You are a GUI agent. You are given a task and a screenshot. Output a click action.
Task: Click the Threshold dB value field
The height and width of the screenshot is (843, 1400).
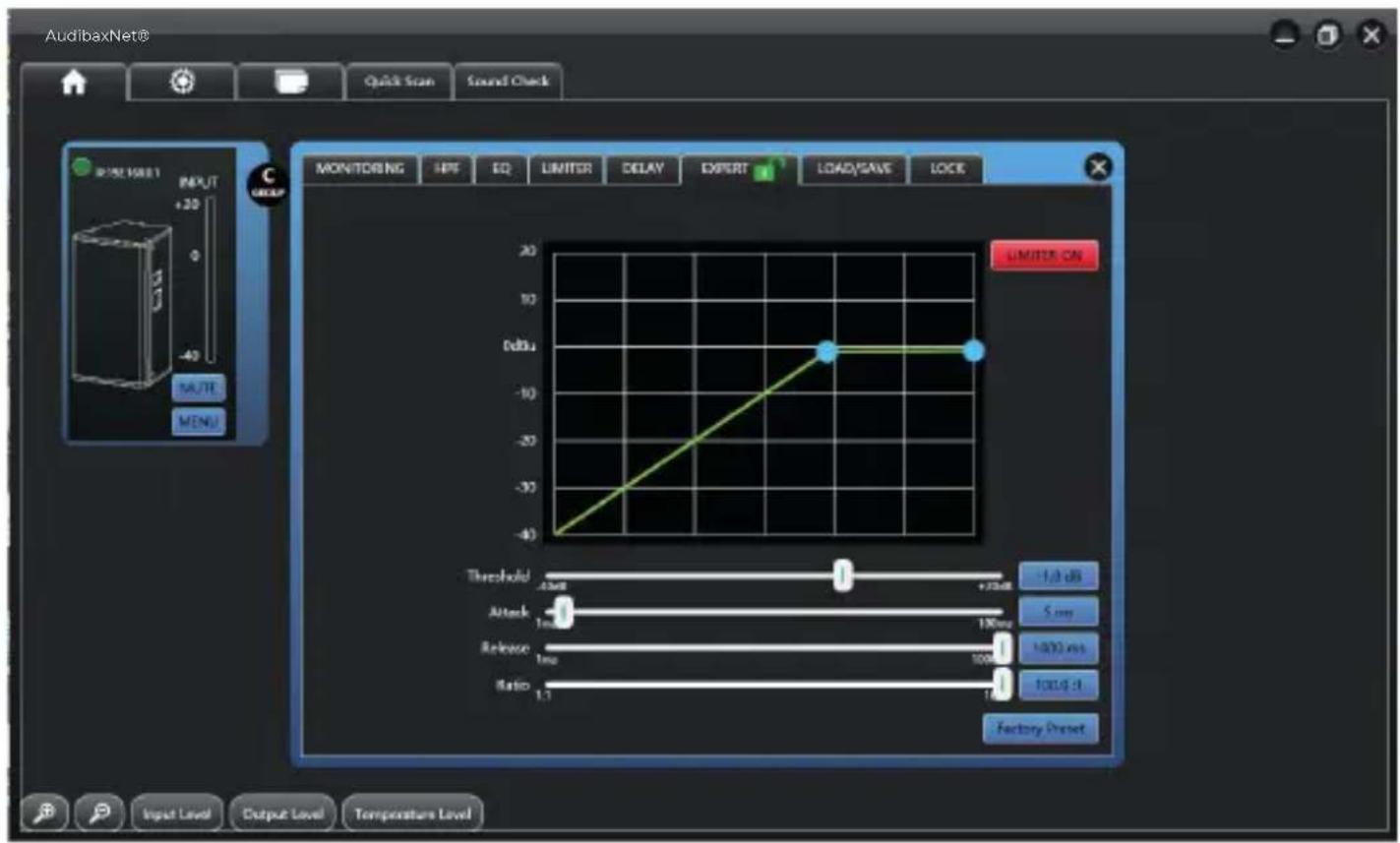point(1059,576)
